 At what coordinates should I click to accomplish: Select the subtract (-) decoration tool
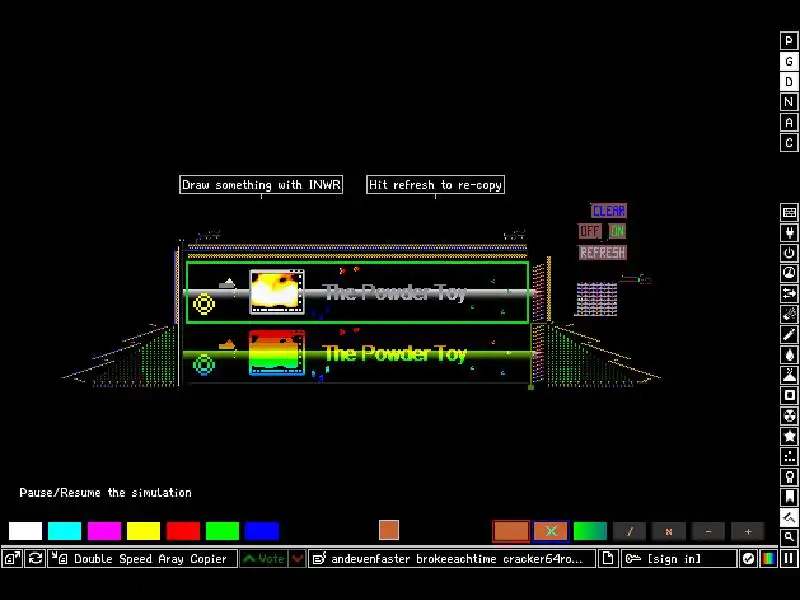pyautogui.click(x=708, y=531)
